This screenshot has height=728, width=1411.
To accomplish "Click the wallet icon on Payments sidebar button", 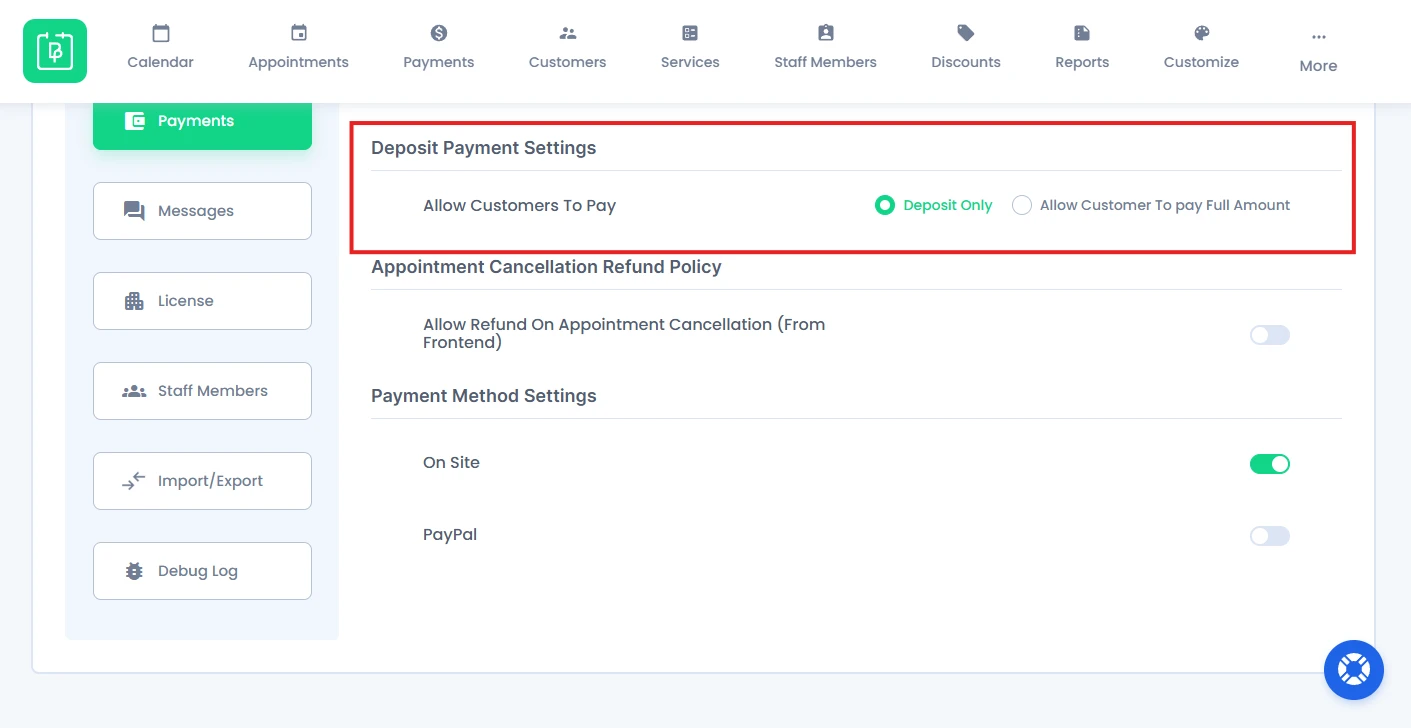I will (x=135, y=121).
